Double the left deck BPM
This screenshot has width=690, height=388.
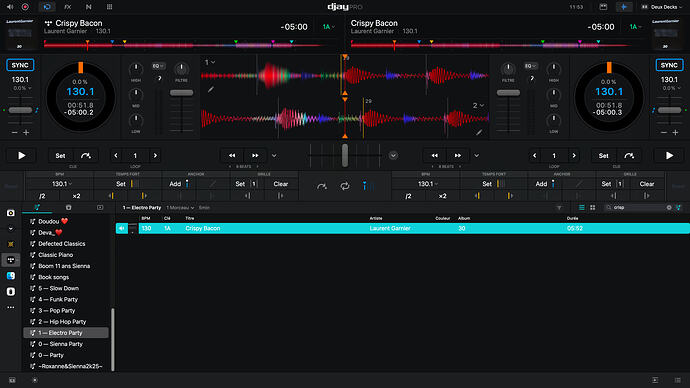[x=77, y=196]
